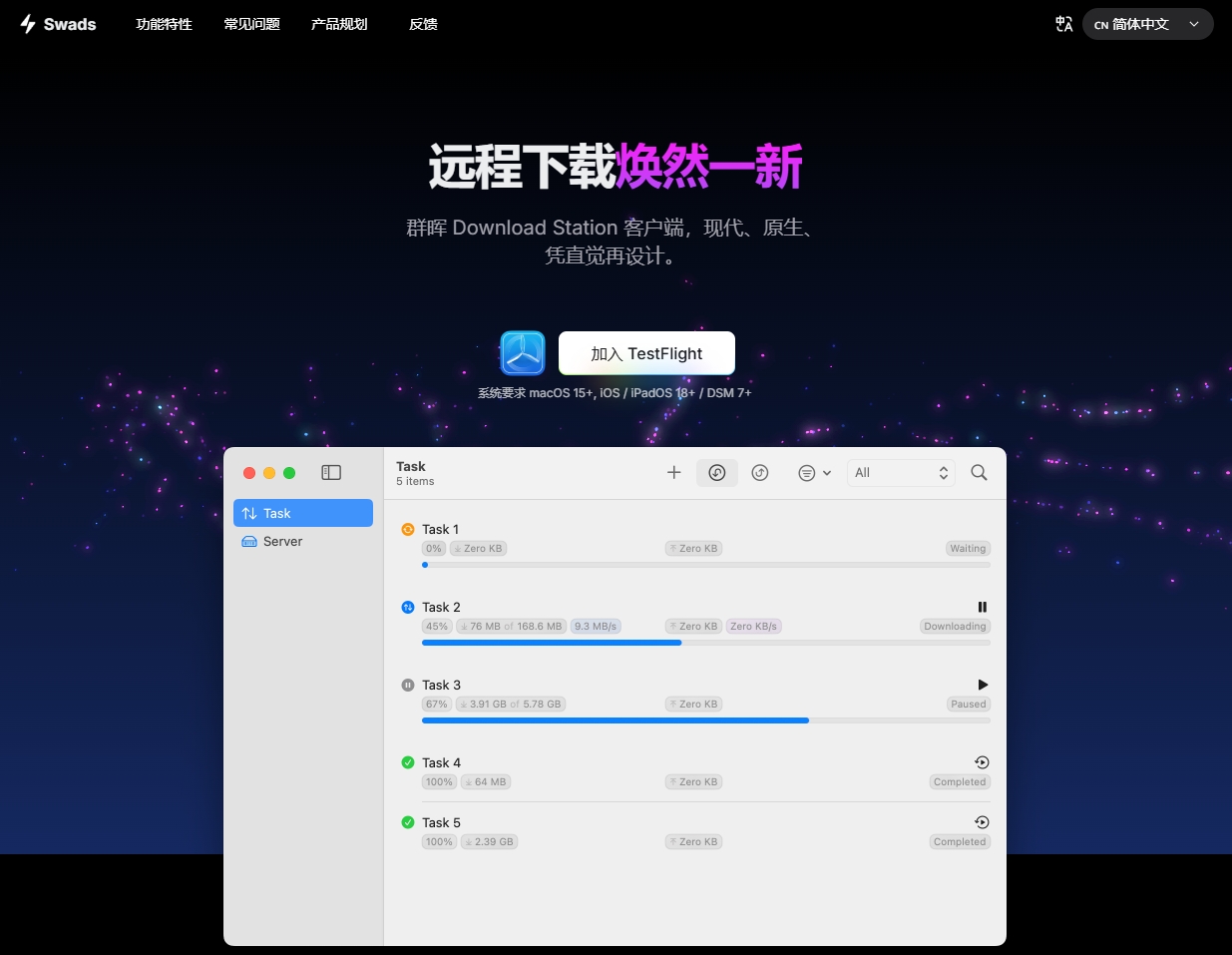Click the Task 2 progress bar
Viewport: 1232px width, 955px height.
coord(706,643)
